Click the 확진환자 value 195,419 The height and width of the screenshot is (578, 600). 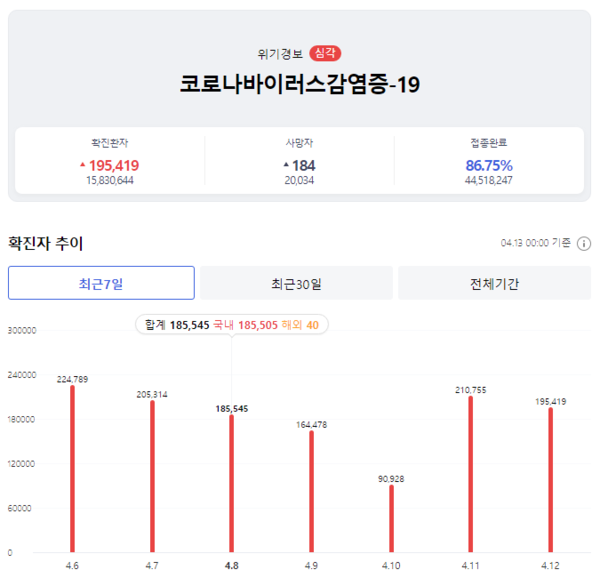(114, 166)
